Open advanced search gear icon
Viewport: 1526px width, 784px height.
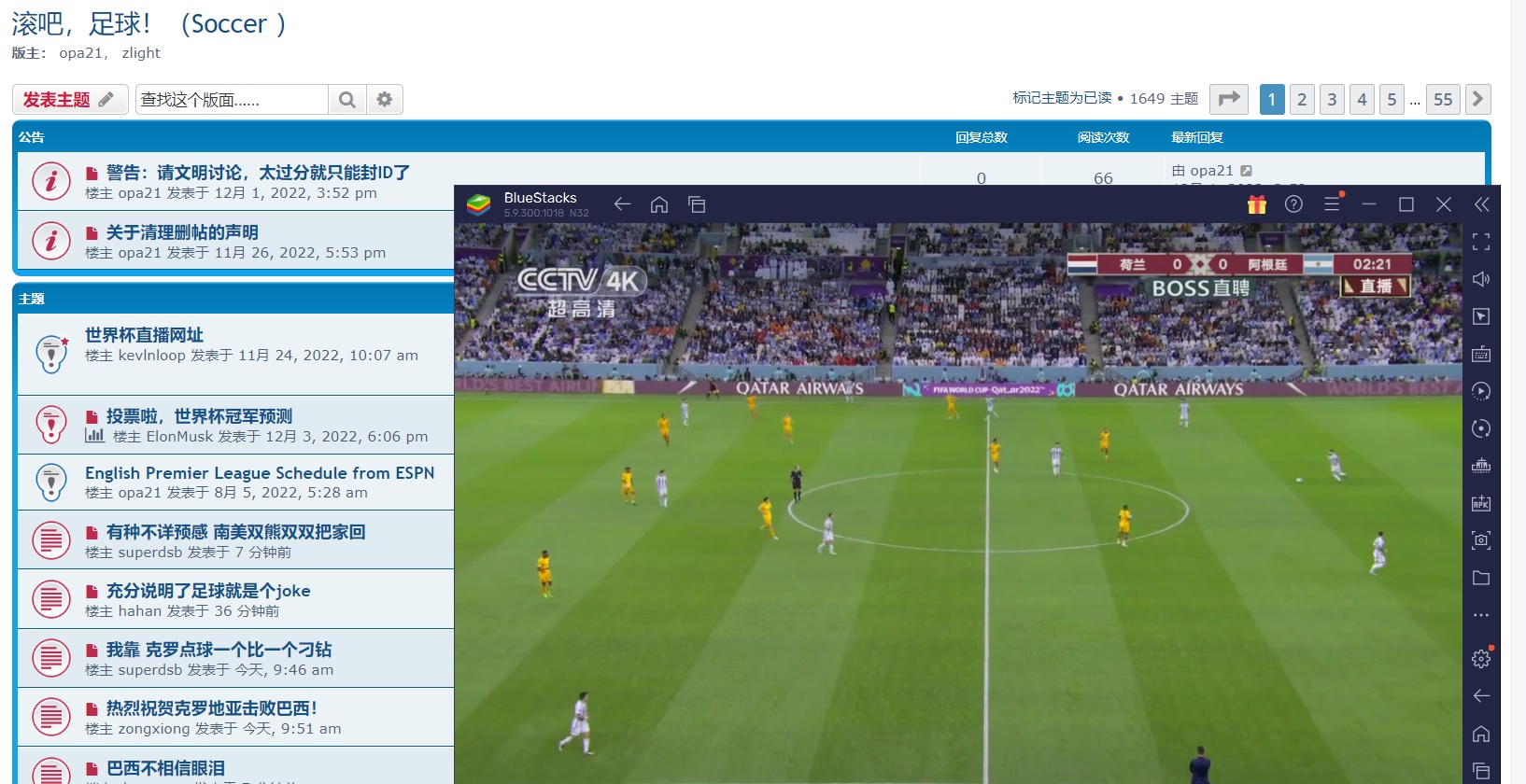point(384,99)
